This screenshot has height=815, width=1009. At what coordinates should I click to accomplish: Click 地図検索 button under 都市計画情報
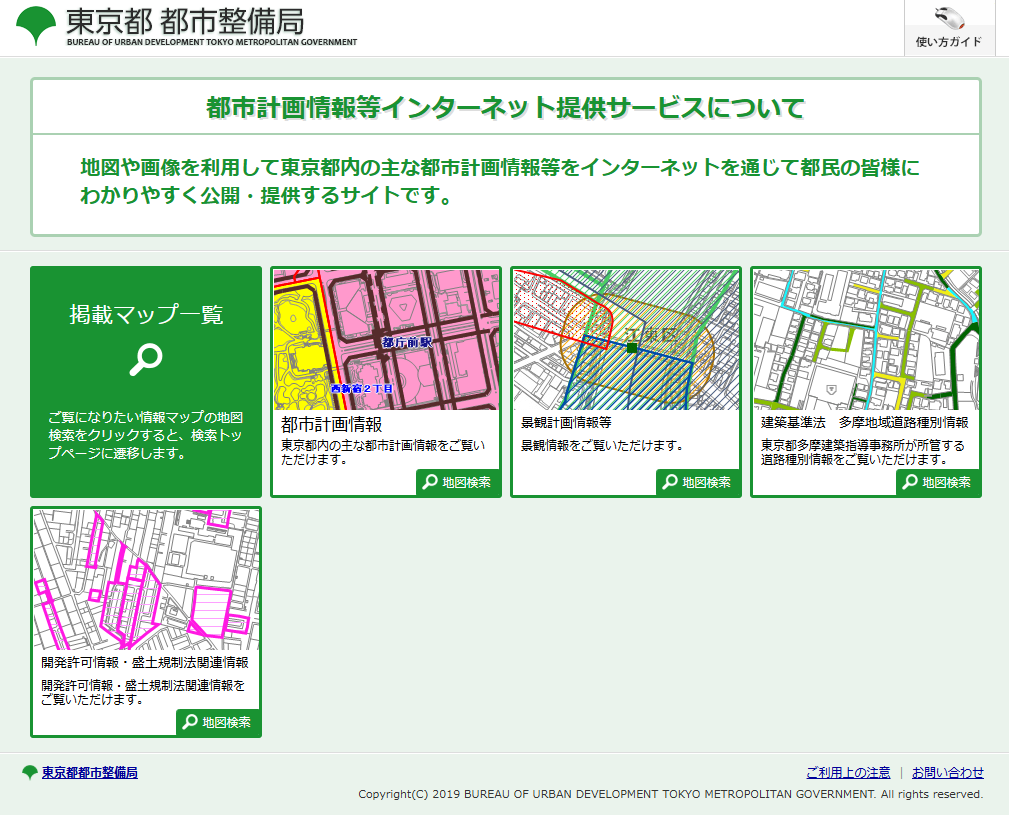tap(458, 482)
